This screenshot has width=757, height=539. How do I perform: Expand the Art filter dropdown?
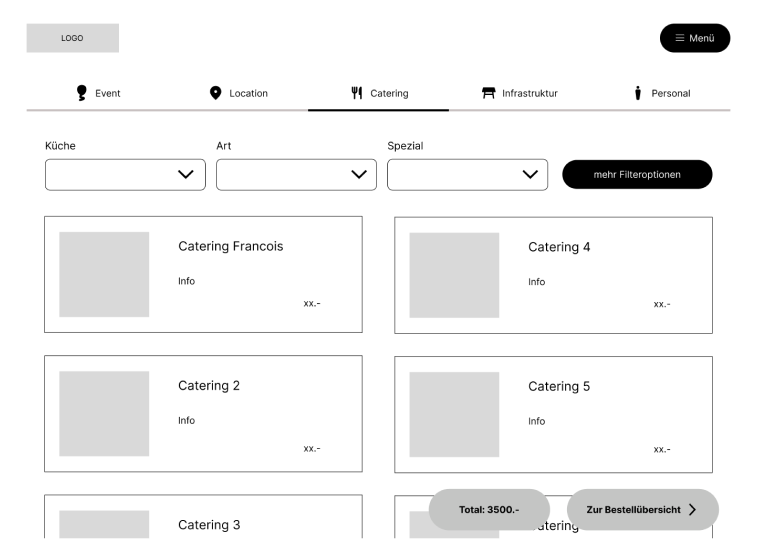click(x=296, y=174)
